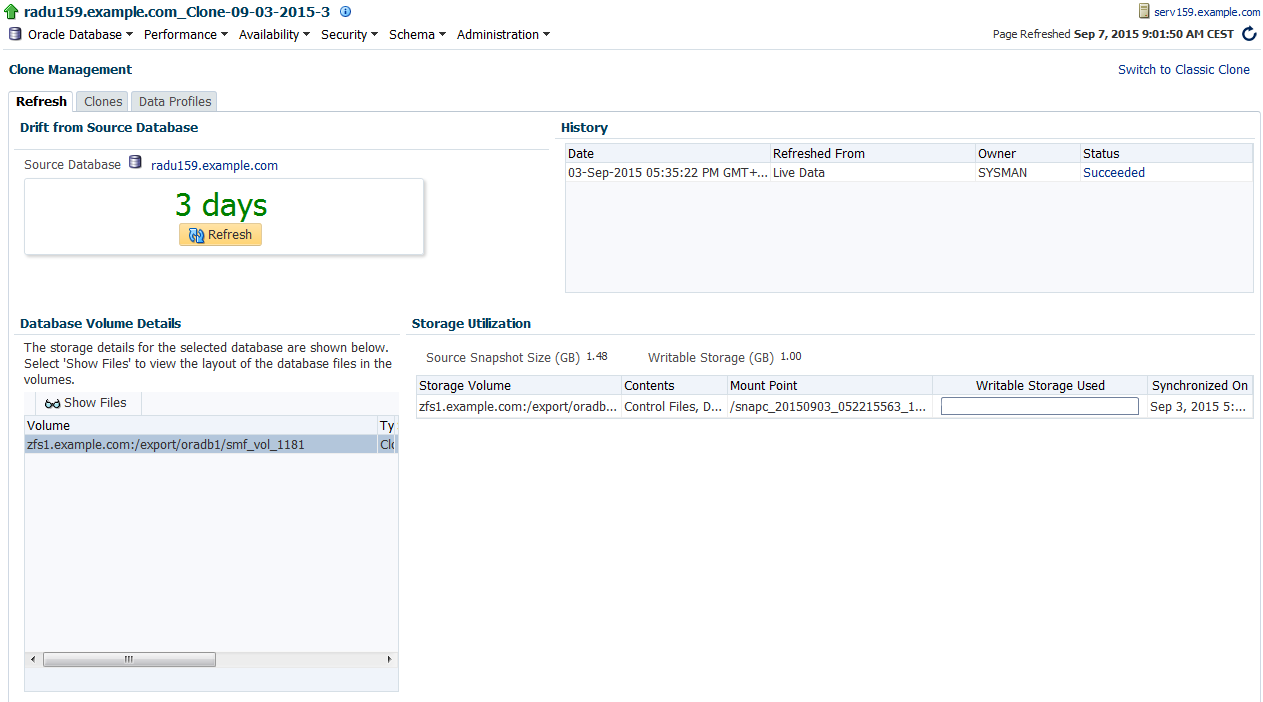The width and height of the screenshot is (1263, 702).
Task: Switch to the Data Profiles tab
Action: tap(175, 101)
